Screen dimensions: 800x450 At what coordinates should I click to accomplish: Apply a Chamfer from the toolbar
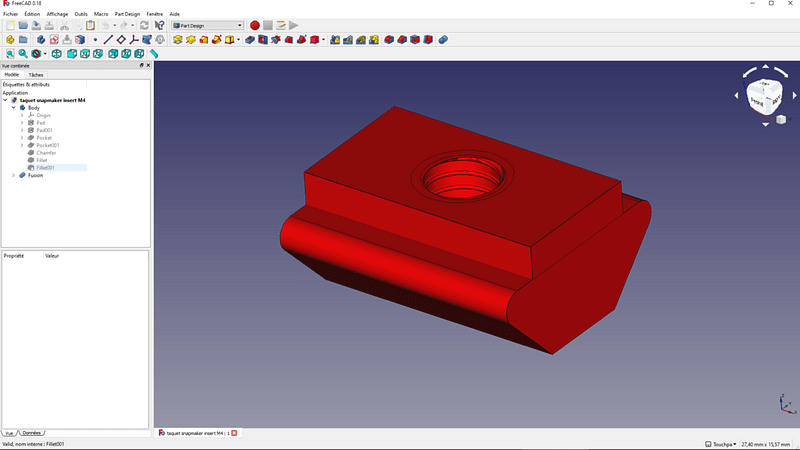click(x=402, y=40)
